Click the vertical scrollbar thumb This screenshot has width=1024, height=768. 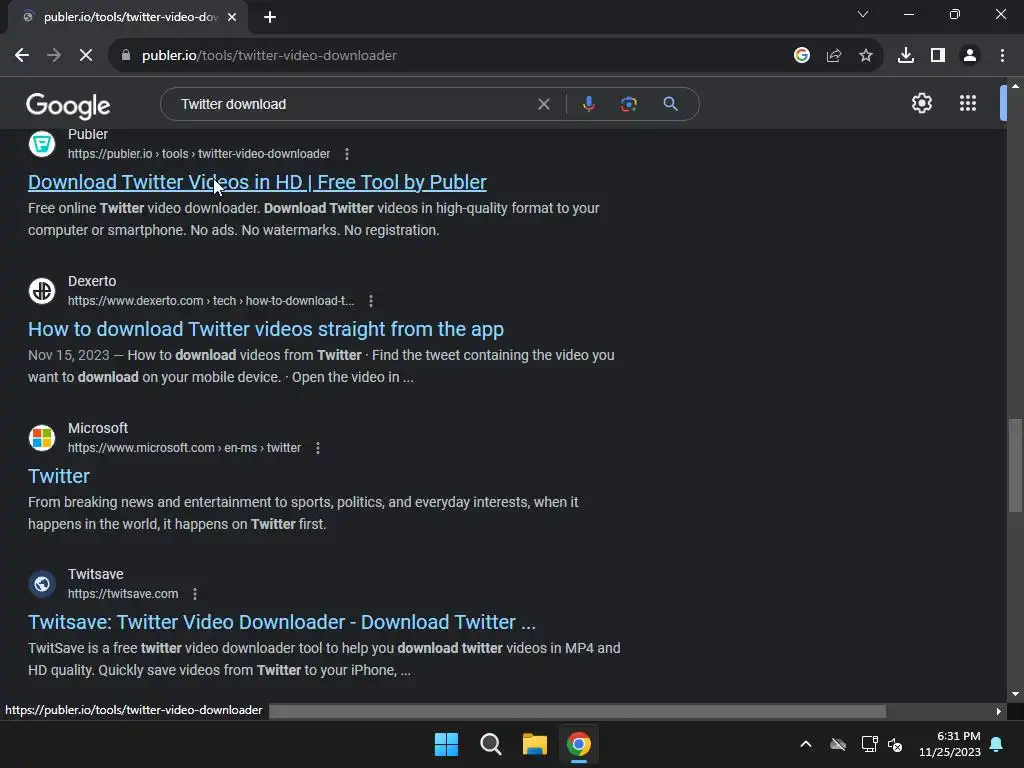[1016, 465]
